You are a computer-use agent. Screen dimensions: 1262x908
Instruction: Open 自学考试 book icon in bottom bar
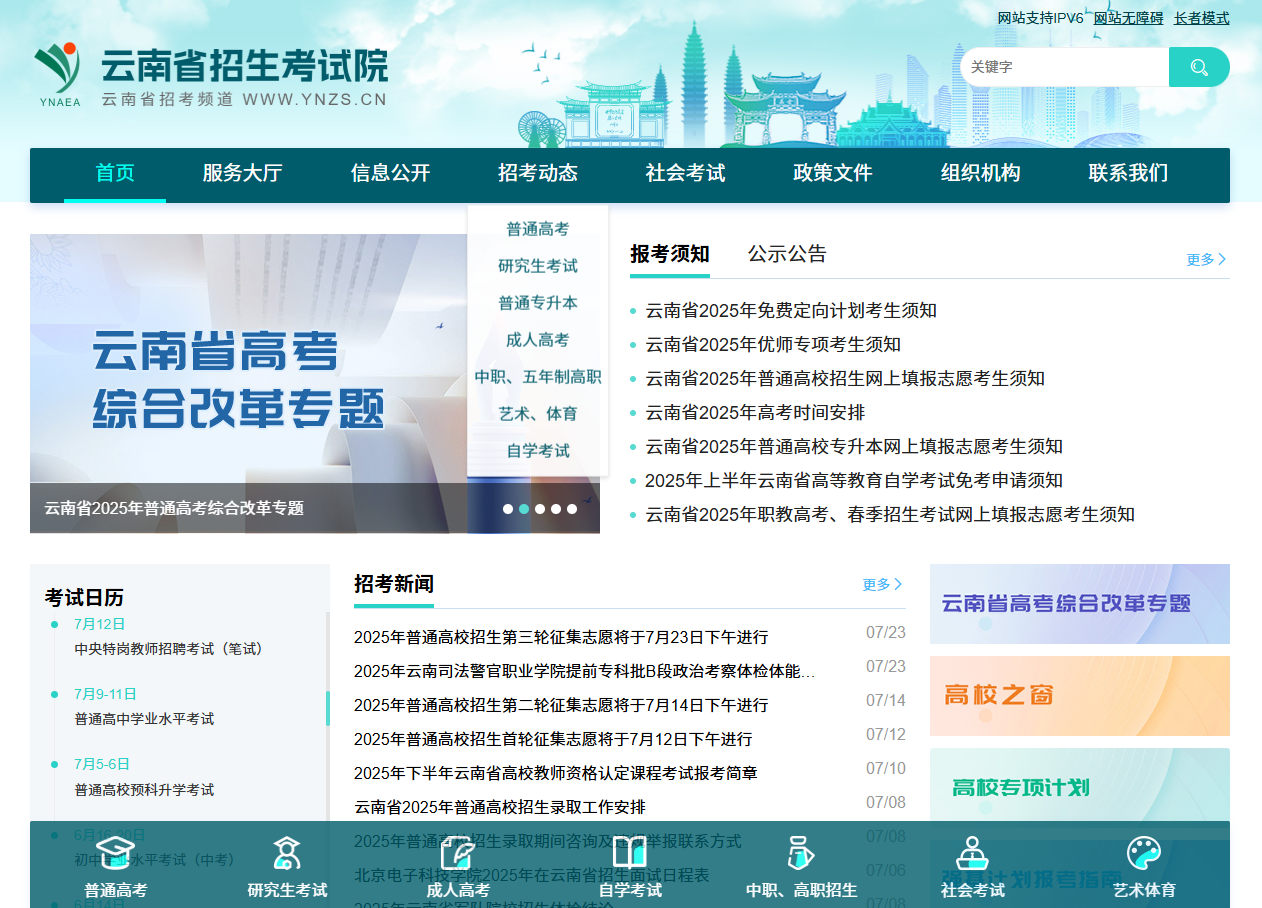(x=630, y=854)
